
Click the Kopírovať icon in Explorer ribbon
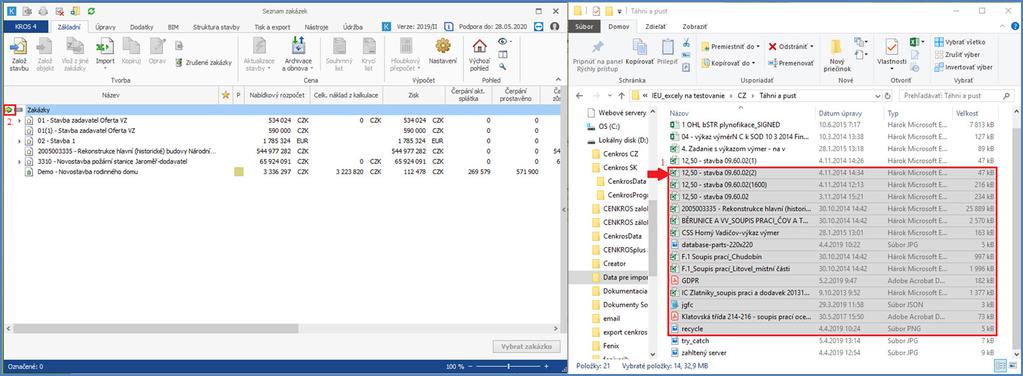pos(639,47)
